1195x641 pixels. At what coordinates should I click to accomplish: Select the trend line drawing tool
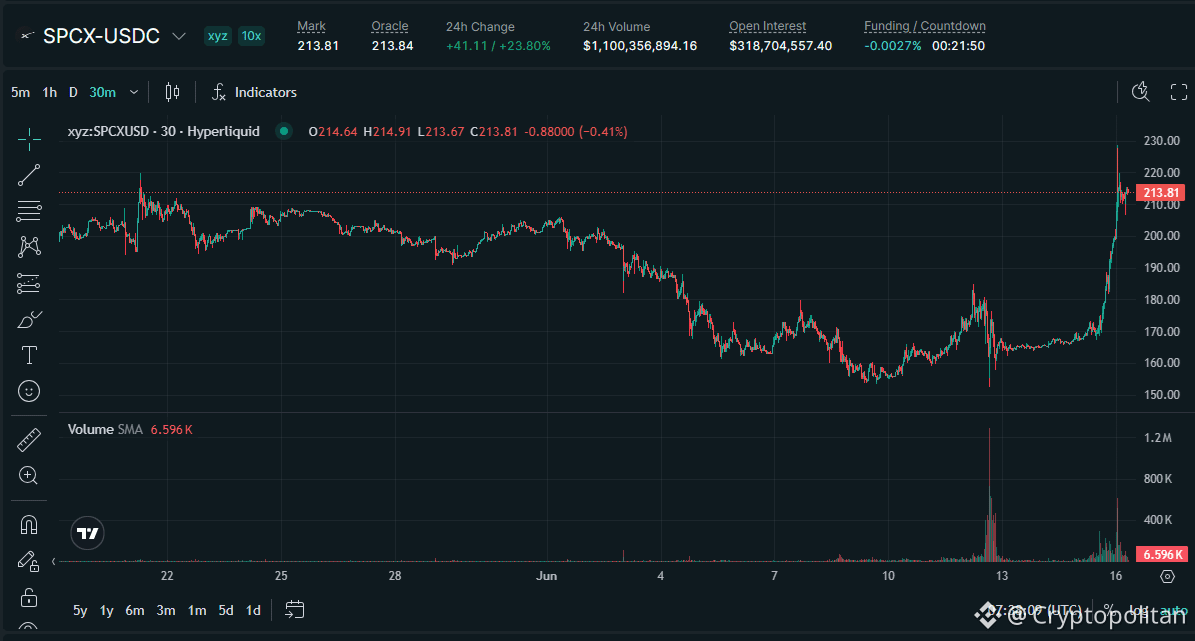click(x=29, y=175)
